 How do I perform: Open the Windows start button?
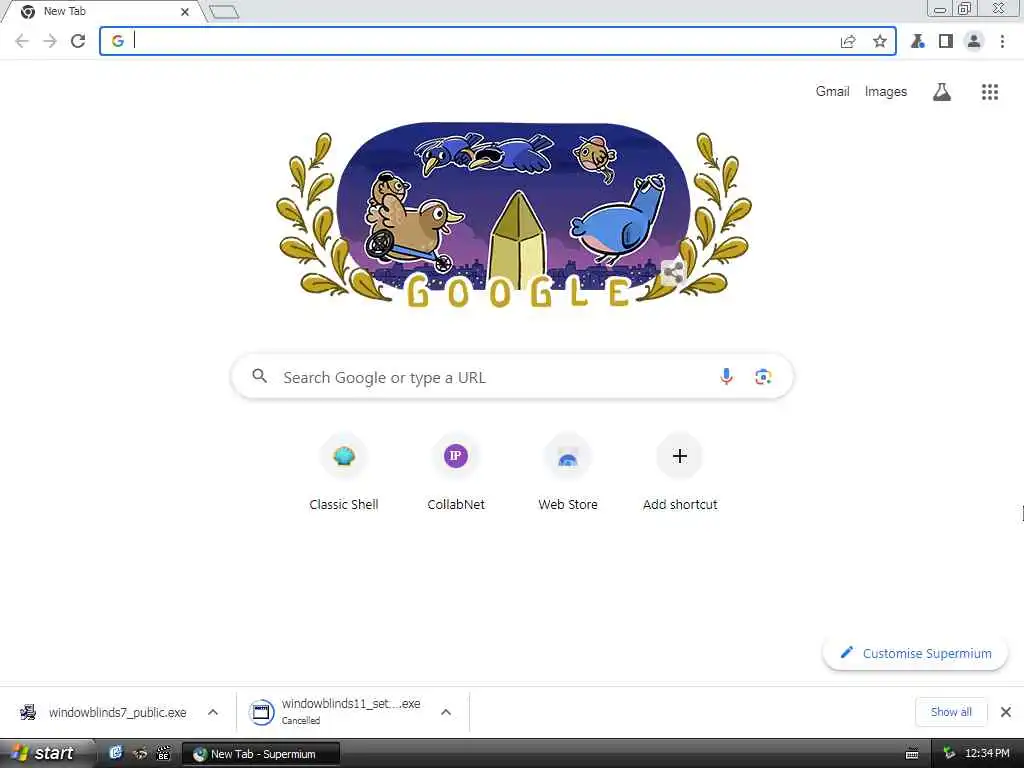click(x=44, y=753)
